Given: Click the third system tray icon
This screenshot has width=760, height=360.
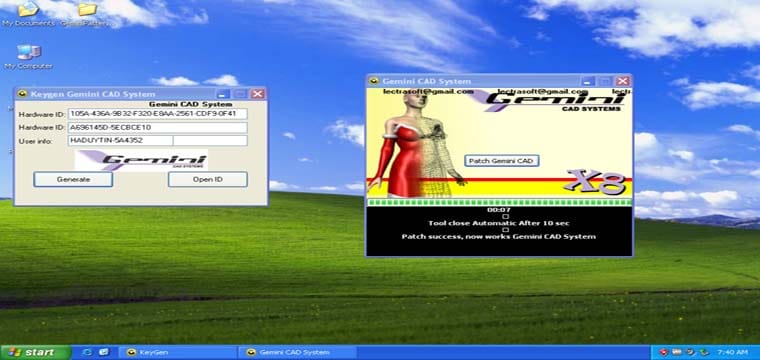Looking at the screenshot, I should (691, 352).
